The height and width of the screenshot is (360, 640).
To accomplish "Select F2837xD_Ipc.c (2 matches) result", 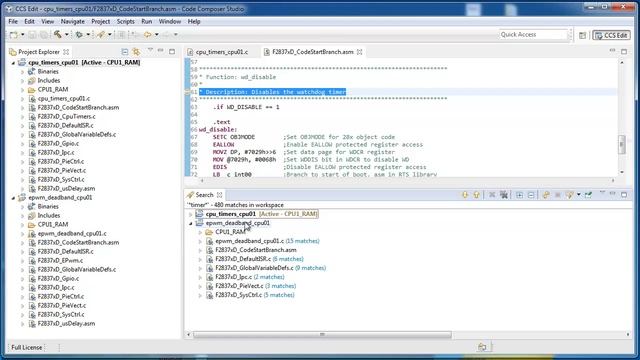I will 250,277.
